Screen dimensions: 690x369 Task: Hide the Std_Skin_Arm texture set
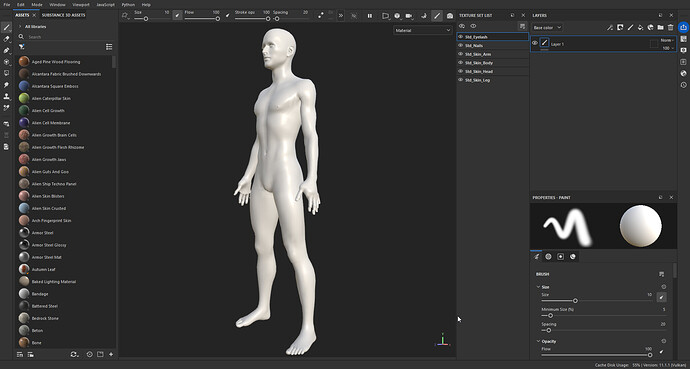461,54
